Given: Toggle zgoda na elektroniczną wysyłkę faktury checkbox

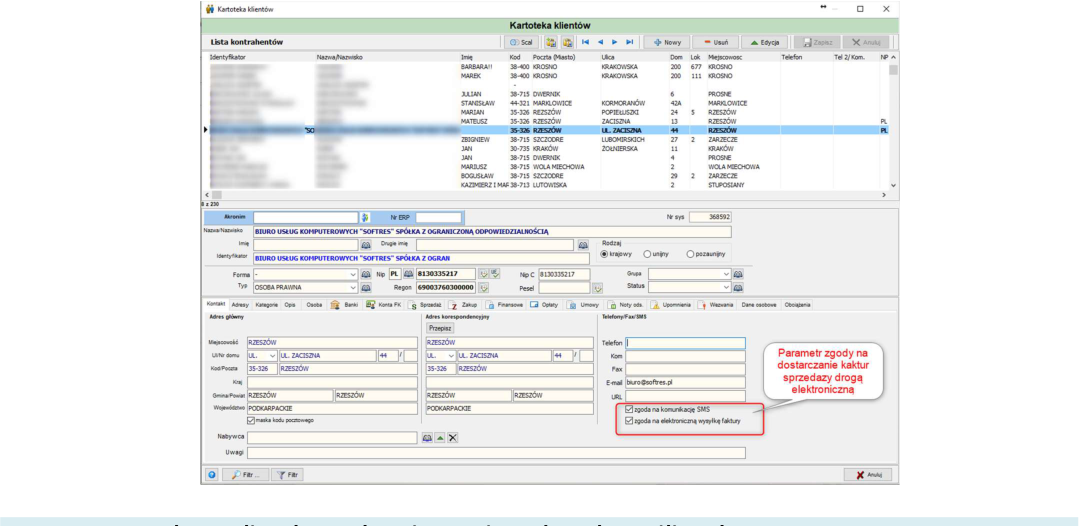Looking at the screenshot, I should pyautogui.click(x=628, y=421).
